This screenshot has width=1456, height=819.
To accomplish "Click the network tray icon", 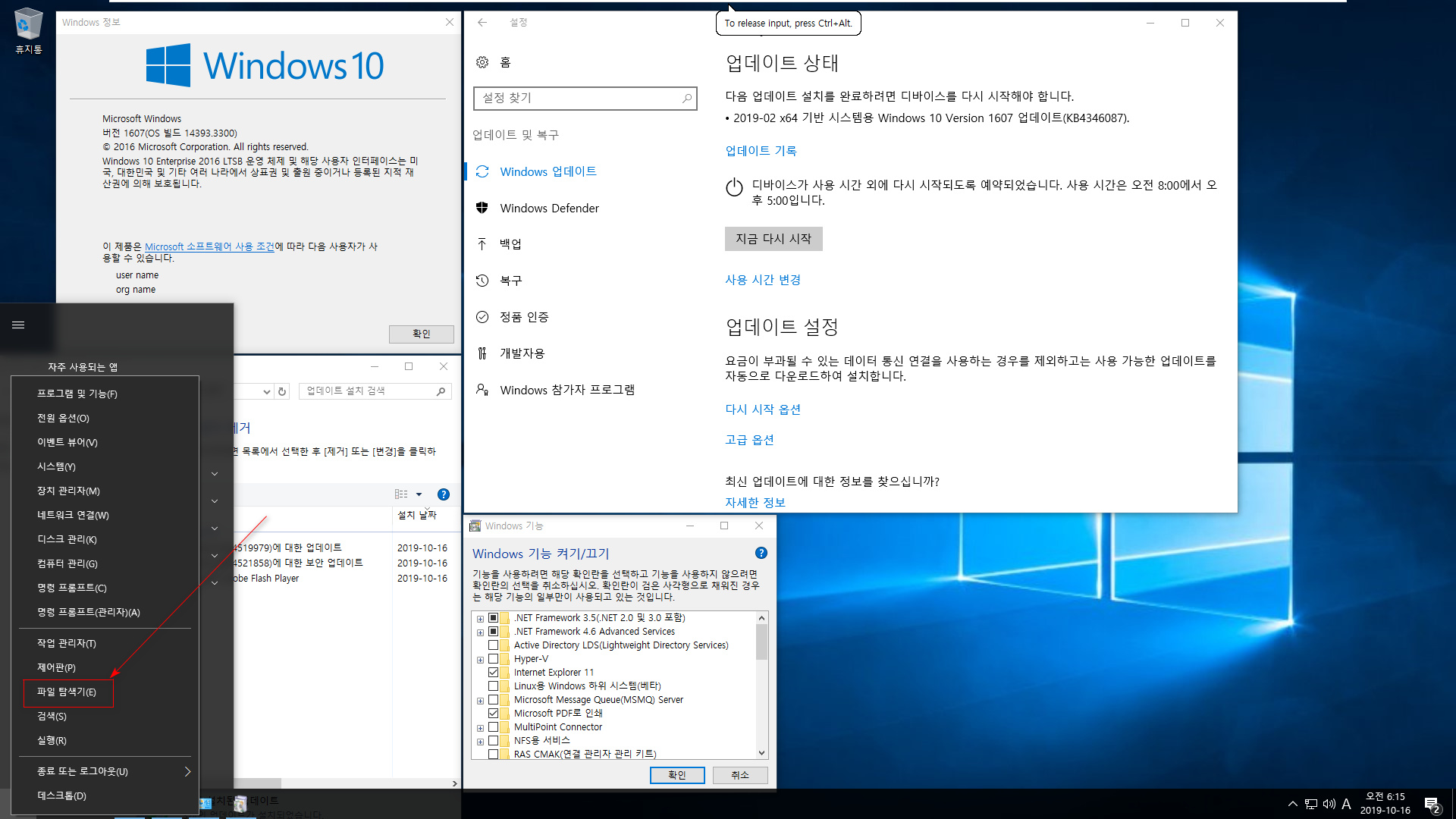I will [x=1311, y=804].
